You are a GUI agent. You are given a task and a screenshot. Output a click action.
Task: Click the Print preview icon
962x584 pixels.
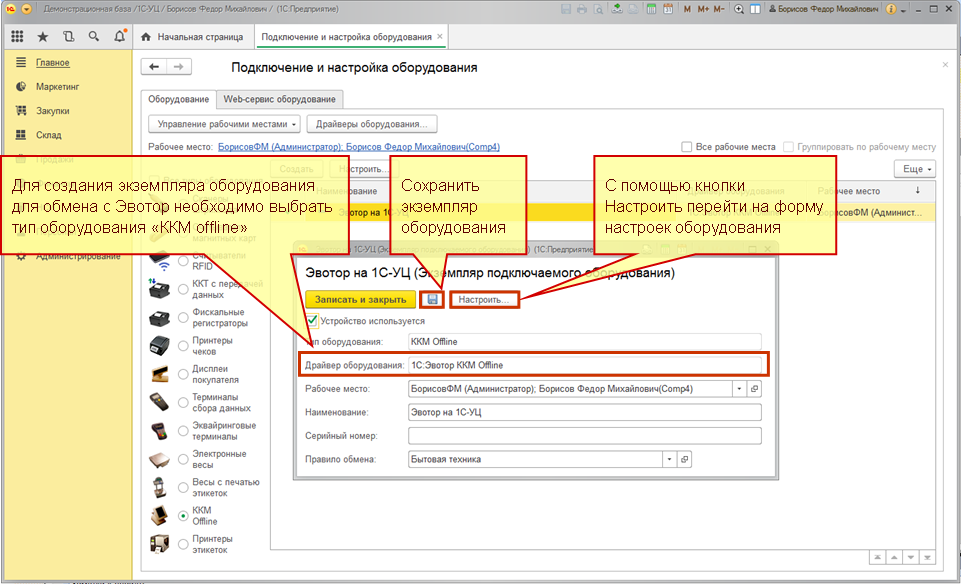coord(597,9)
